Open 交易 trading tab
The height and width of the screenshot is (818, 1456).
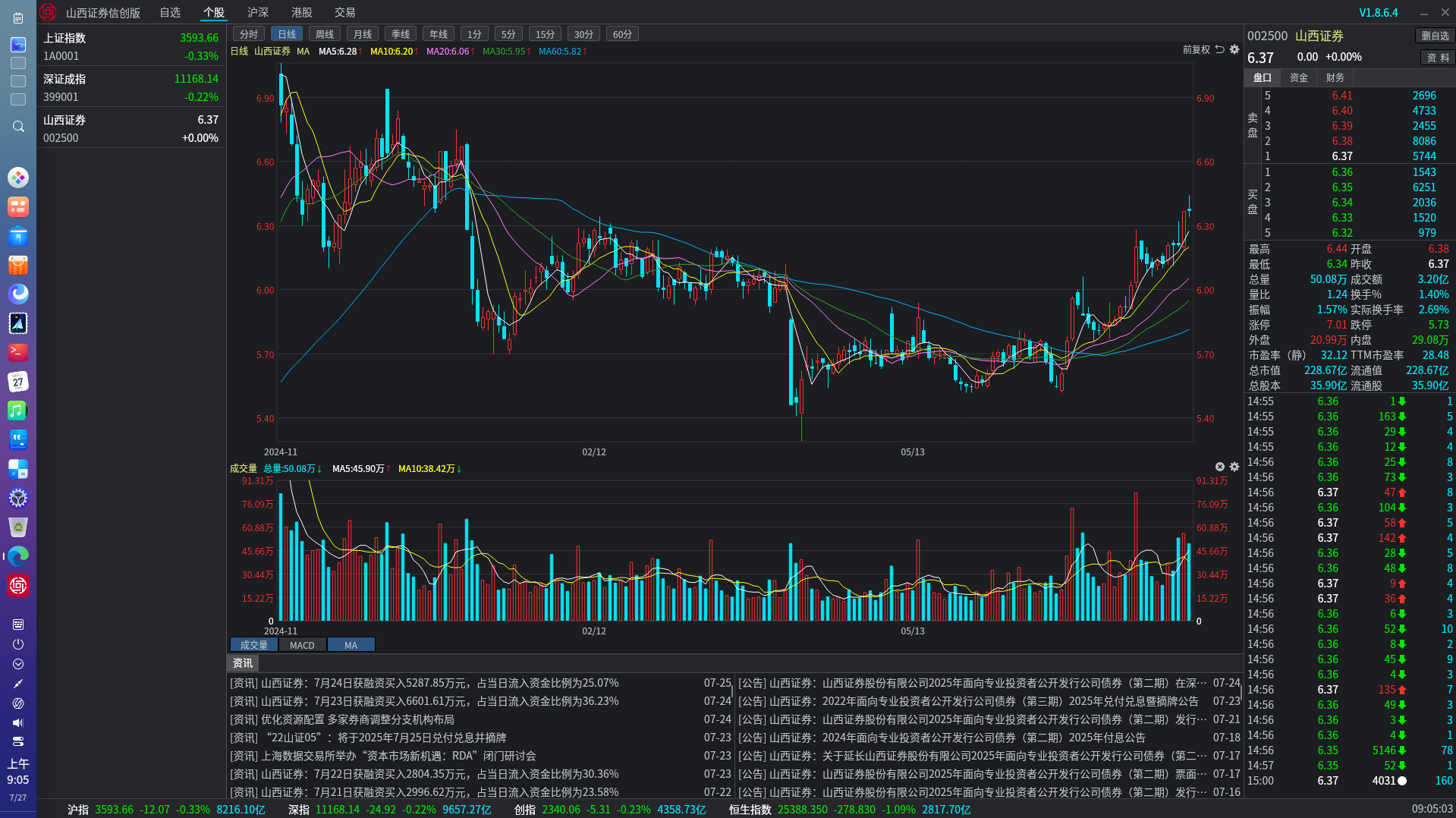(x=345, y=12)
